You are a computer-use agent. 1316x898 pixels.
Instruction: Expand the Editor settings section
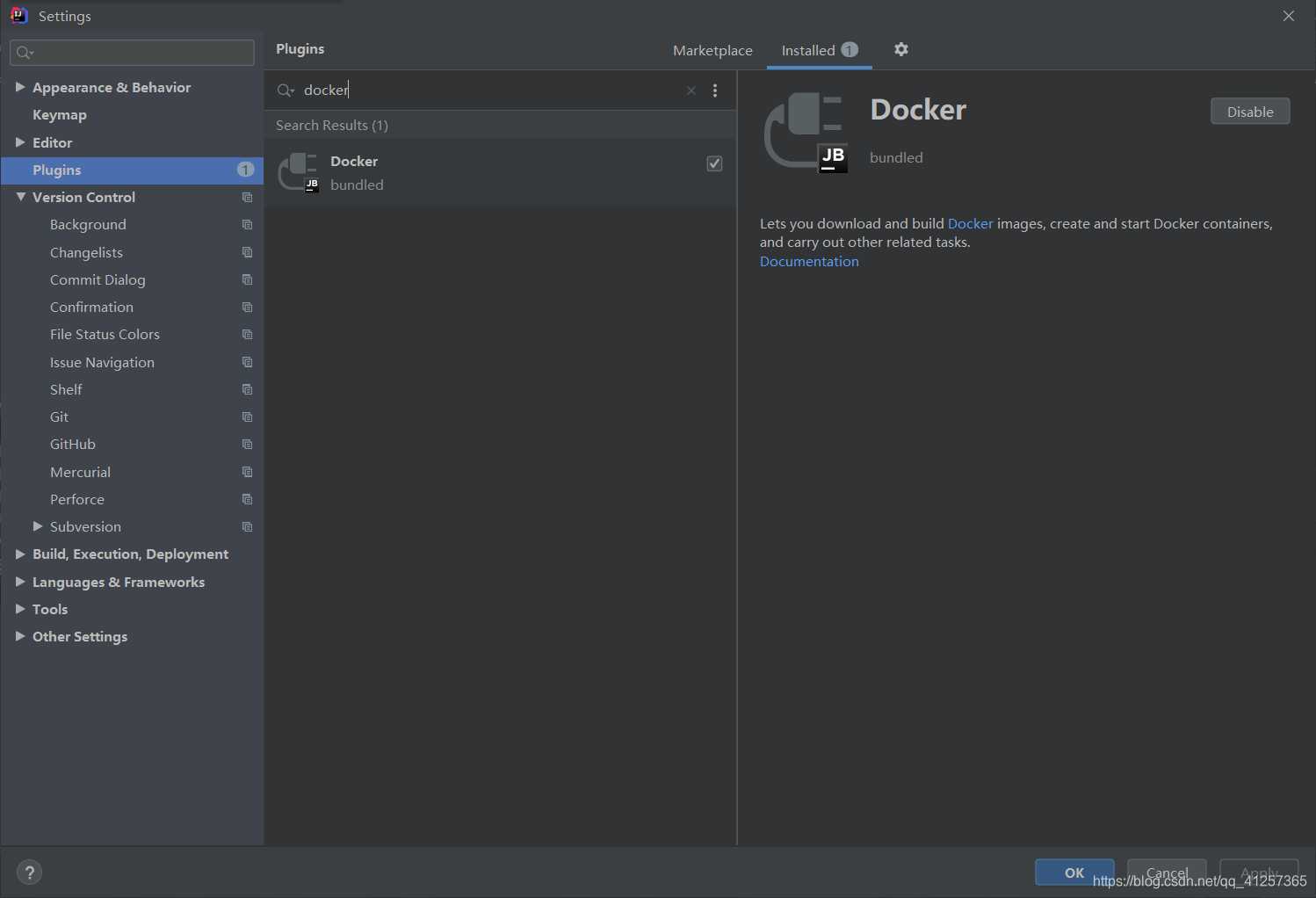tap(20, 142)
